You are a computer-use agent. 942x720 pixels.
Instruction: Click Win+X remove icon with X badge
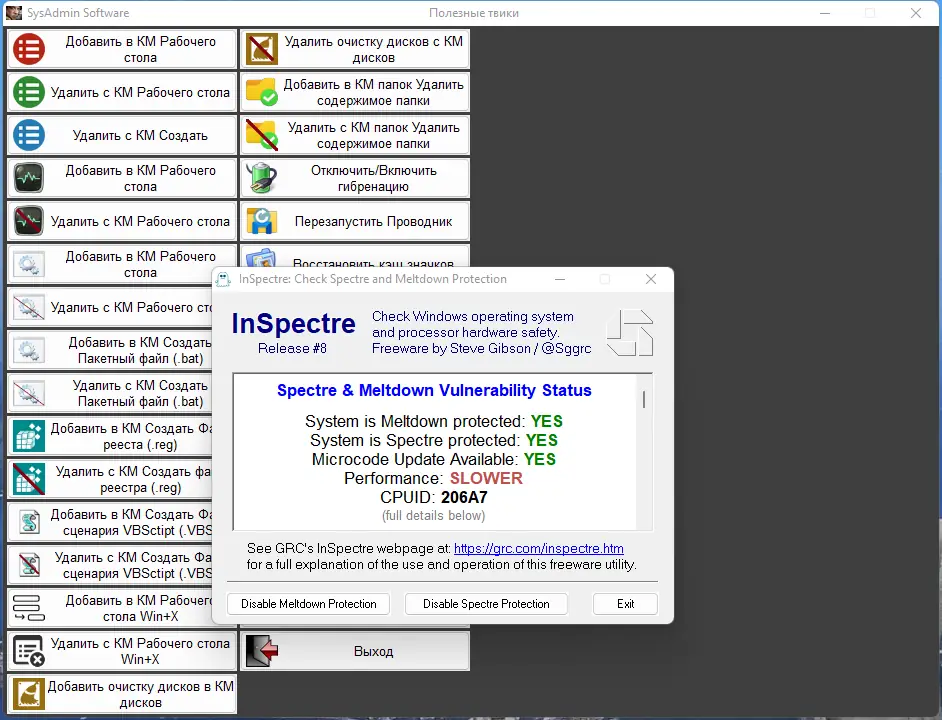click(x=29, y=651)
